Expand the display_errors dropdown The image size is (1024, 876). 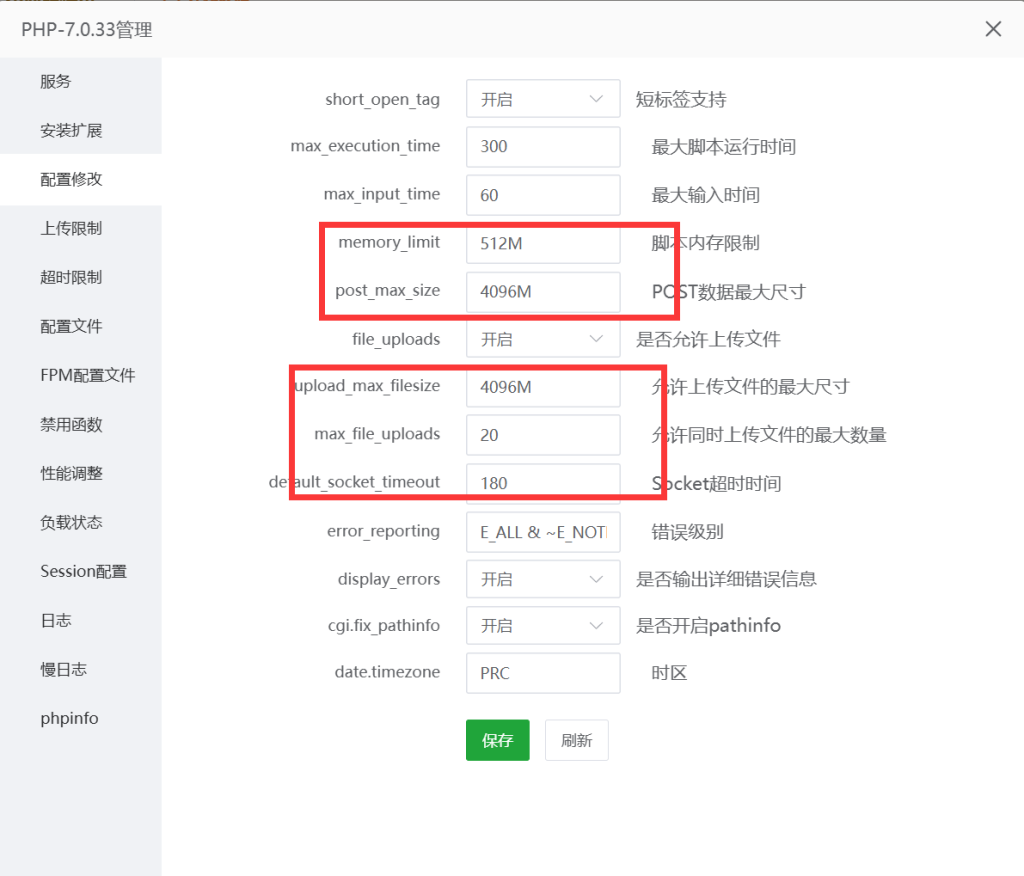(542, 579)
